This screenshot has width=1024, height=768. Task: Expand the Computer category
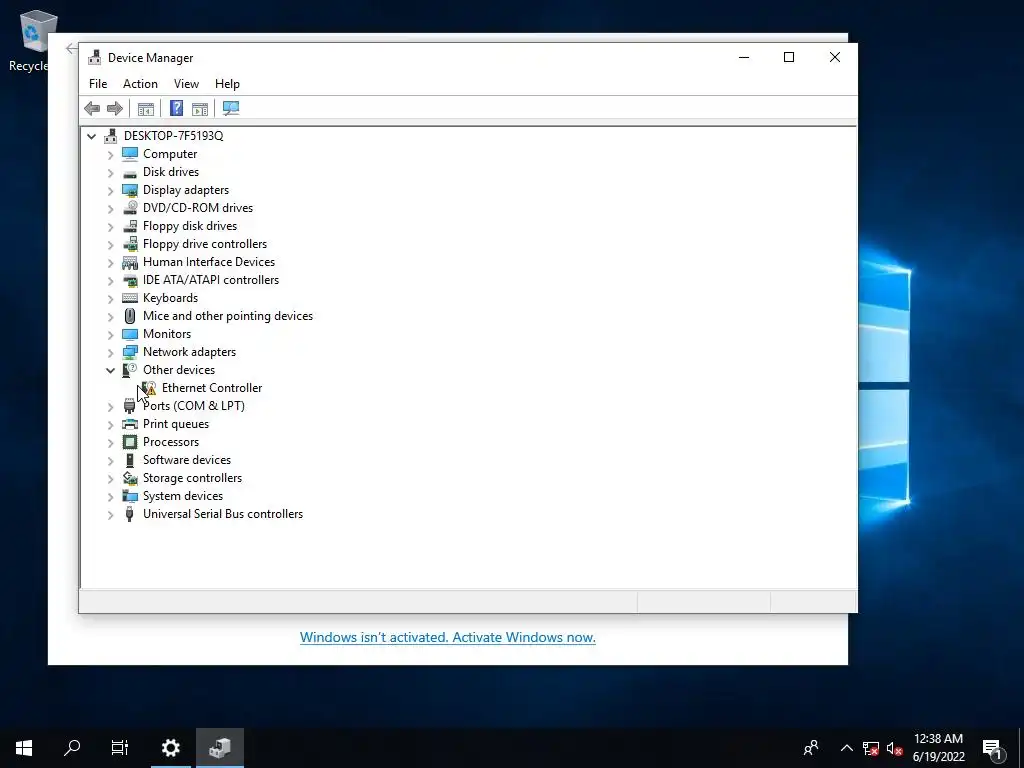(110, 154)
